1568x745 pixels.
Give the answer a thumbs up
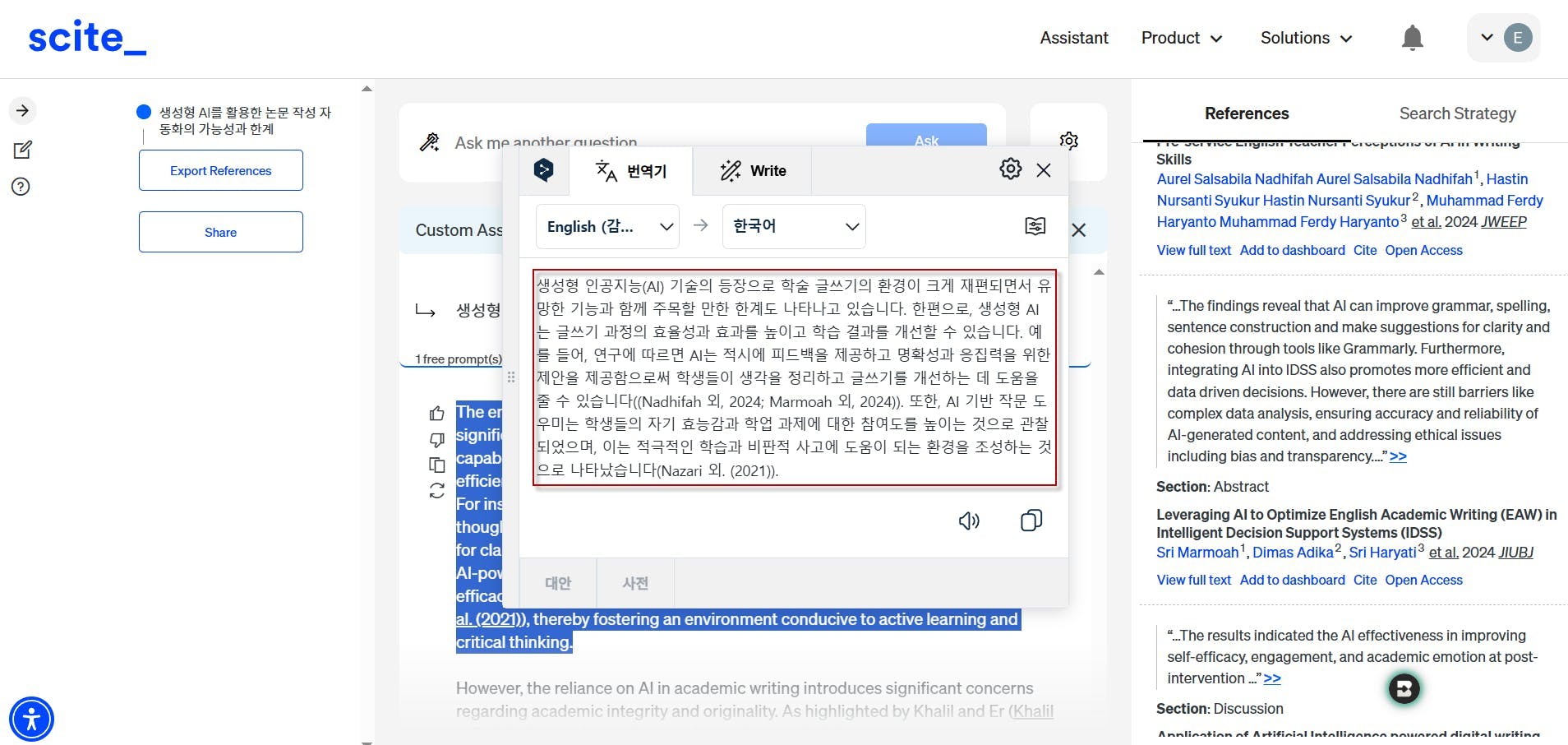437,414
